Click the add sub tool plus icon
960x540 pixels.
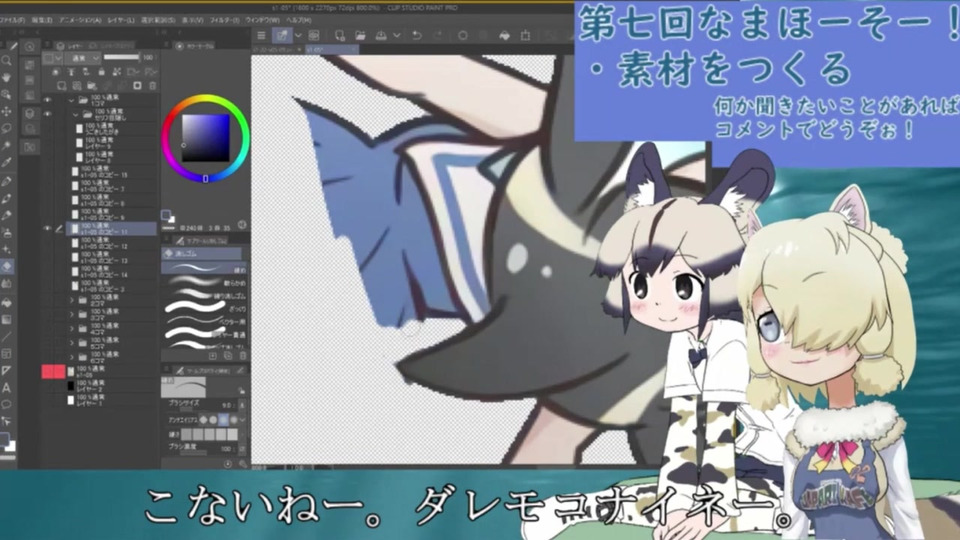point(213,355)
